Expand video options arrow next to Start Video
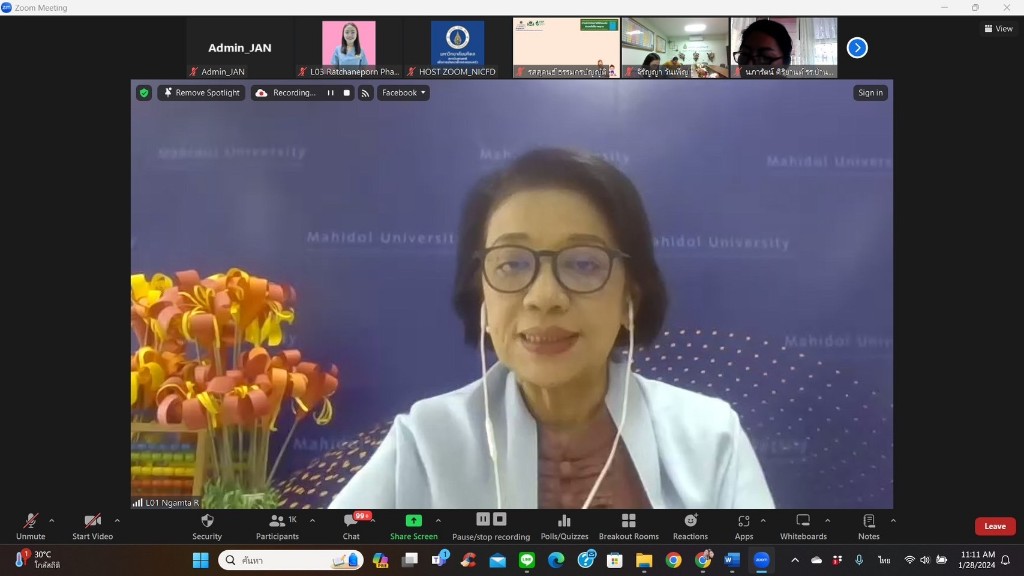Screen dimensions: 1024x576 pyautogui.click(x=117, y=520)
